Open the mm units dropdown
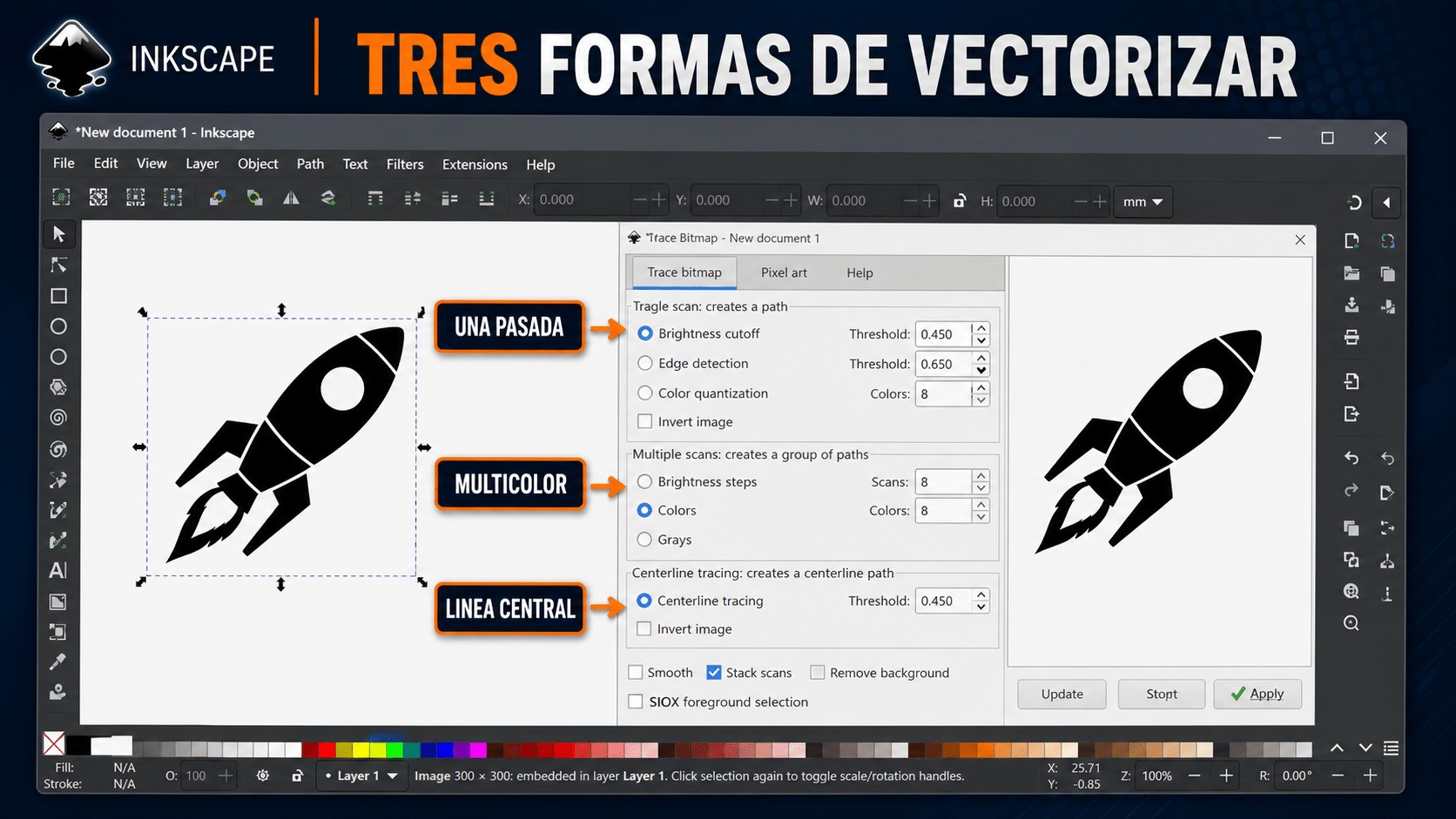This screenshot has height=819, width=1456. (1143, 201)
